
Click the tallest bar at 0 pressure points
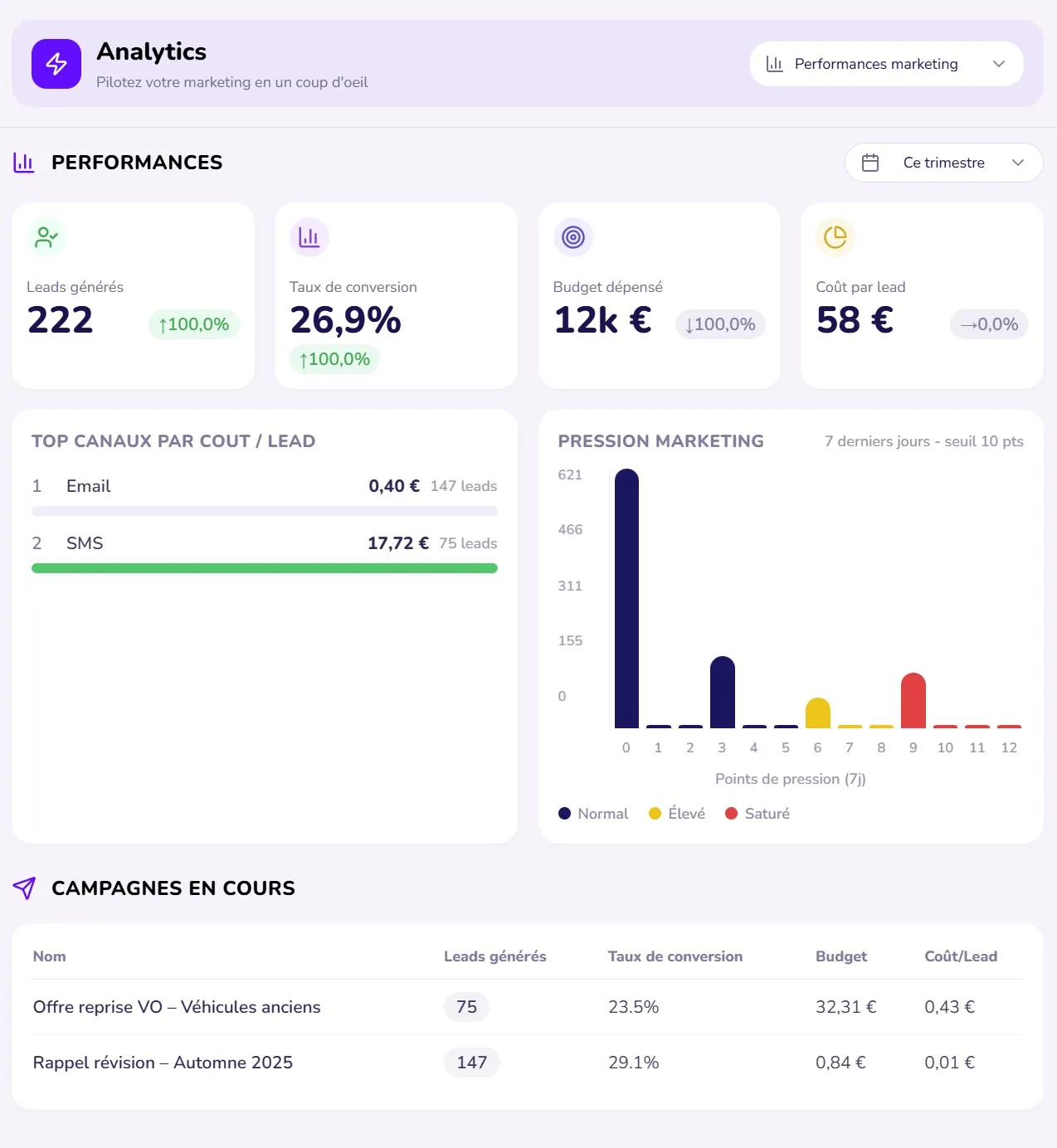(626, 599)
